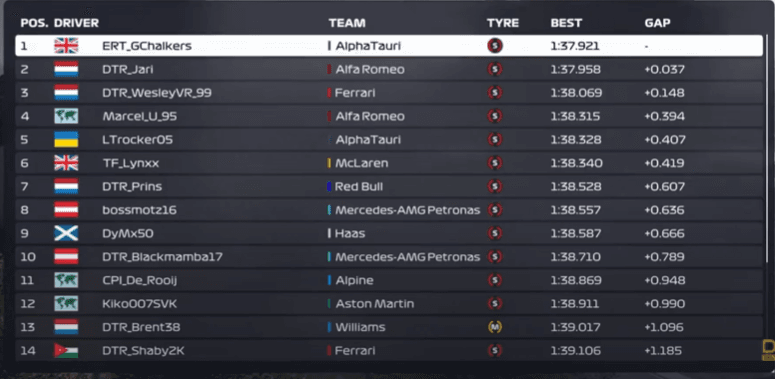The image size is (775, 379).
Task: Select the GAP column header
Action: 657,23
